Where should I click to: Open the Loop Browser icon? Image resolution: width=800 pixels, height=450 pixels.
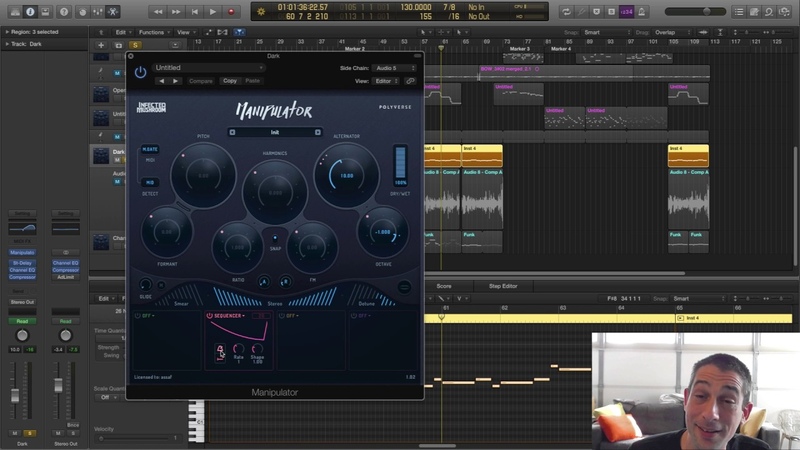[769, 11]
